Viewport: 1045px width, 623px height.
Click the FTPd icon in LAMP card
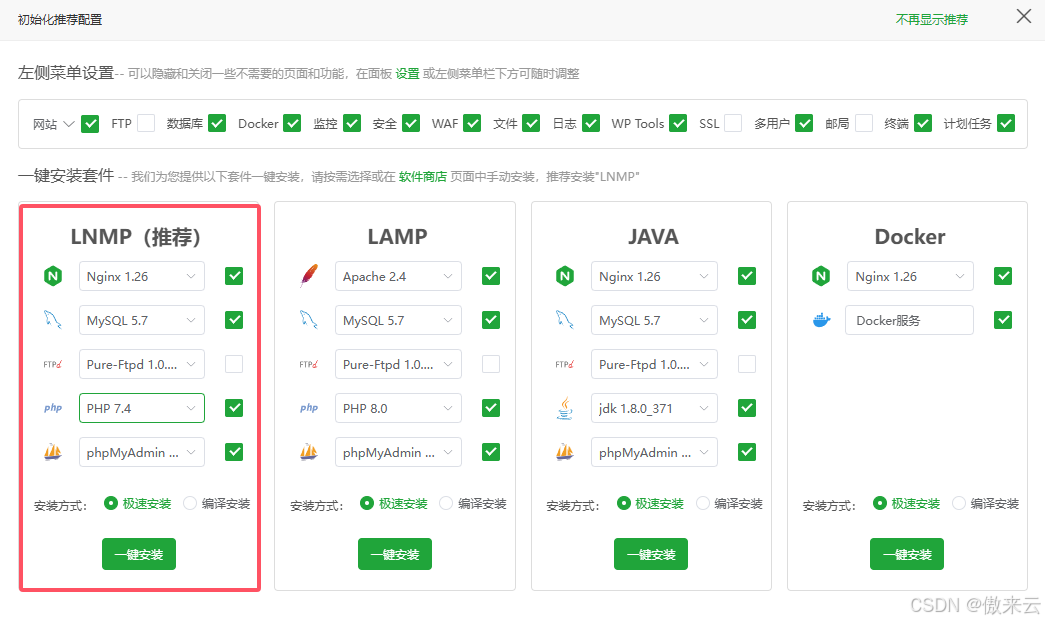click(309, 364)
